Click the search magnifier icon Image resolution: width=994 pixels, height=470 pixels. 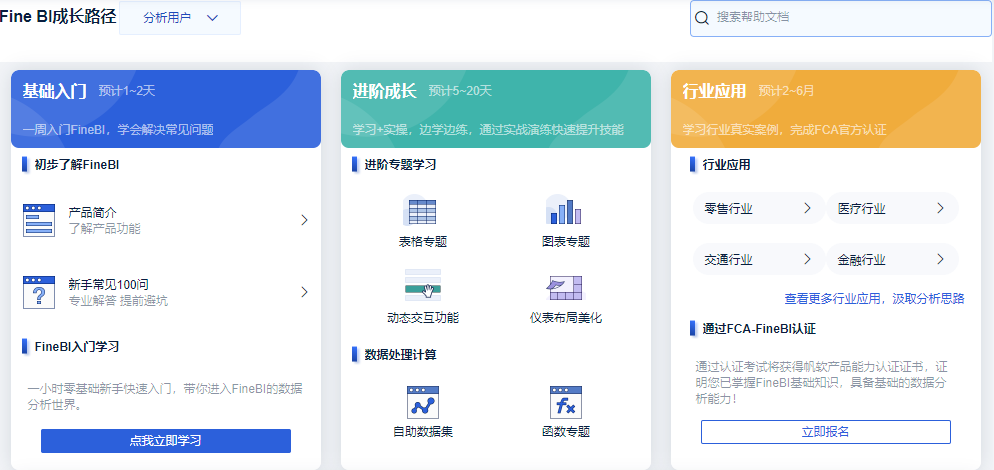702,18
